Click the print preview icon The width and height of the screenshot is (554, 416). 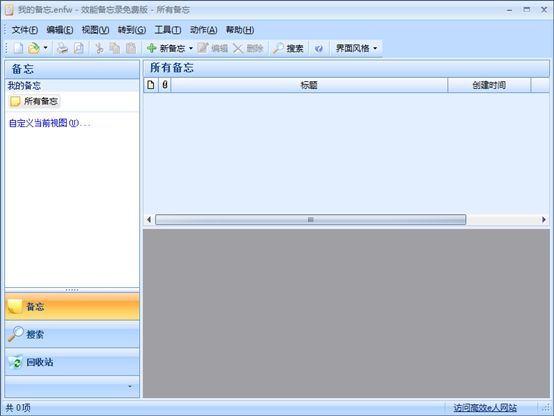point(78,48)
